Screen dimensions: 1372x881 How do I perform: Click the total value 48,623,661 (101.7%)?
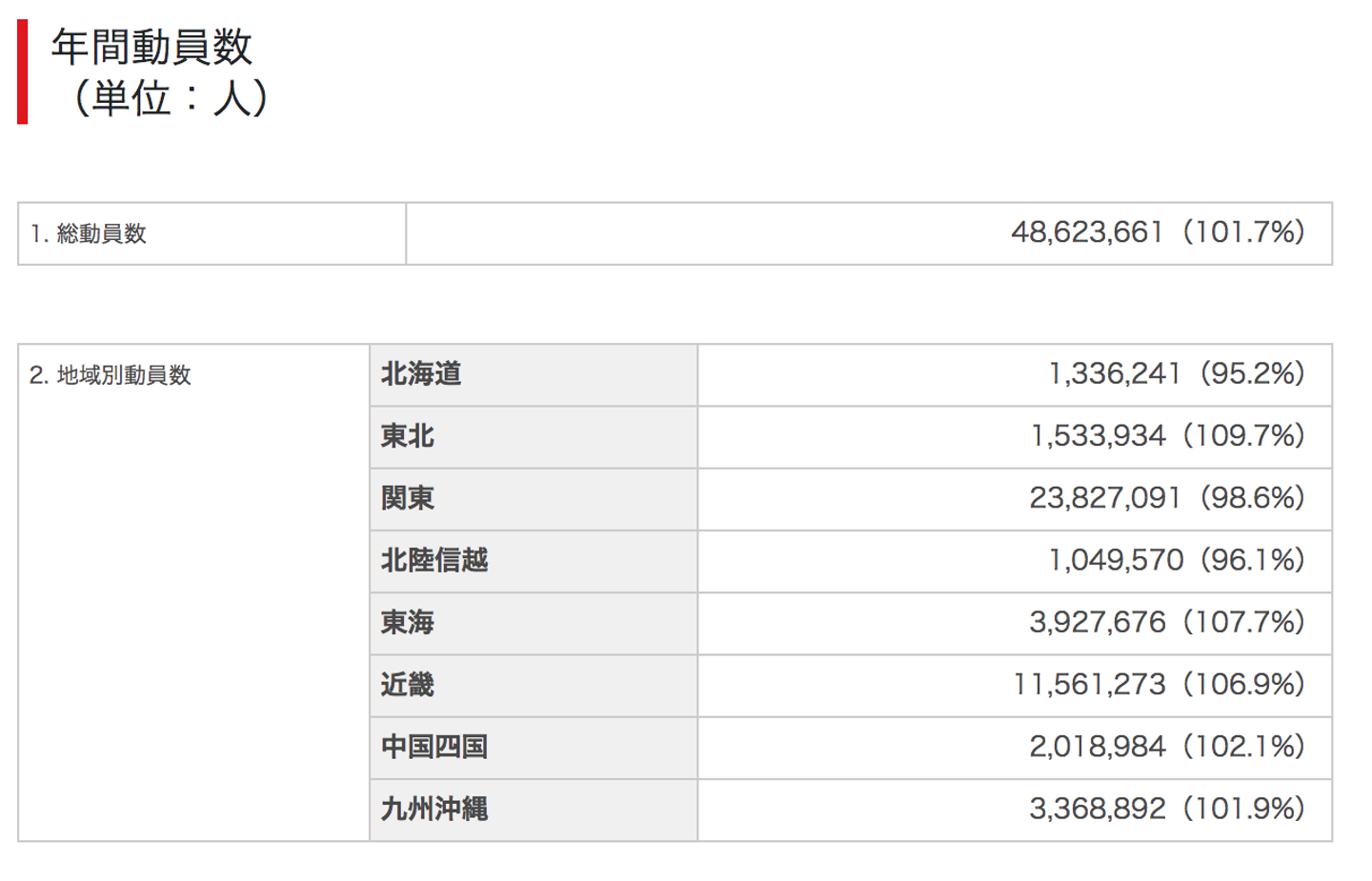1157,232
